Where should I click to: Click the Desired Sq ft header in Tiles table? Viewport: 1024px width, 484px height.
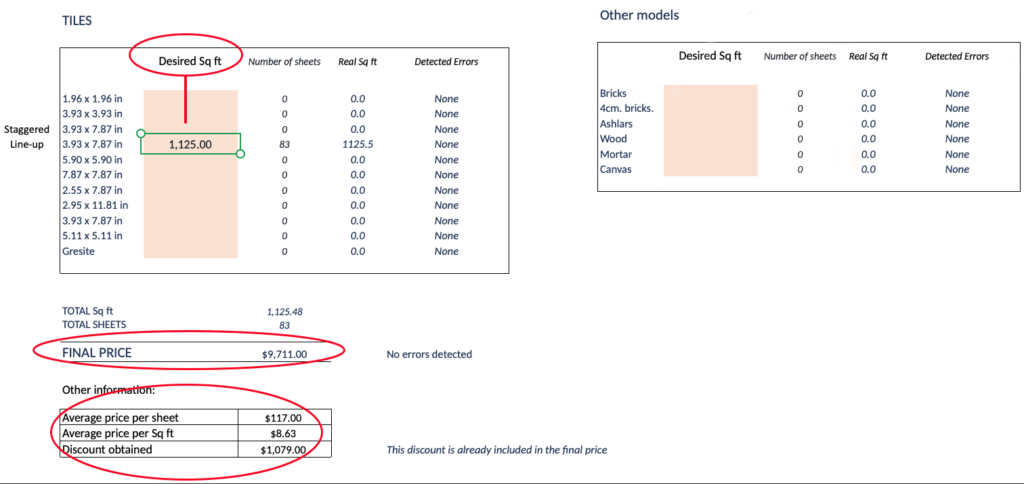(x=190, y=61)
